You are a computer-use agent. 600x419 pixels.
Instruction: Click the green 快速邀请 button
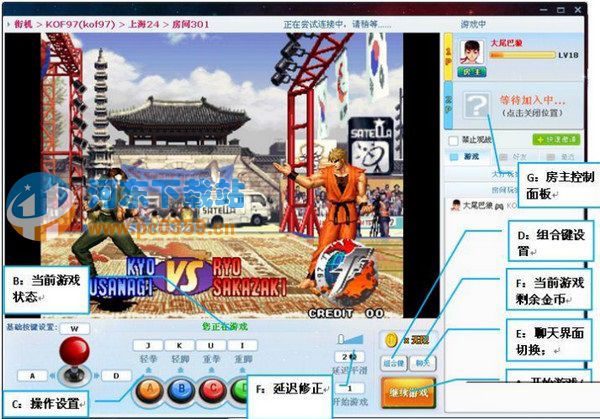coord(556,140)
